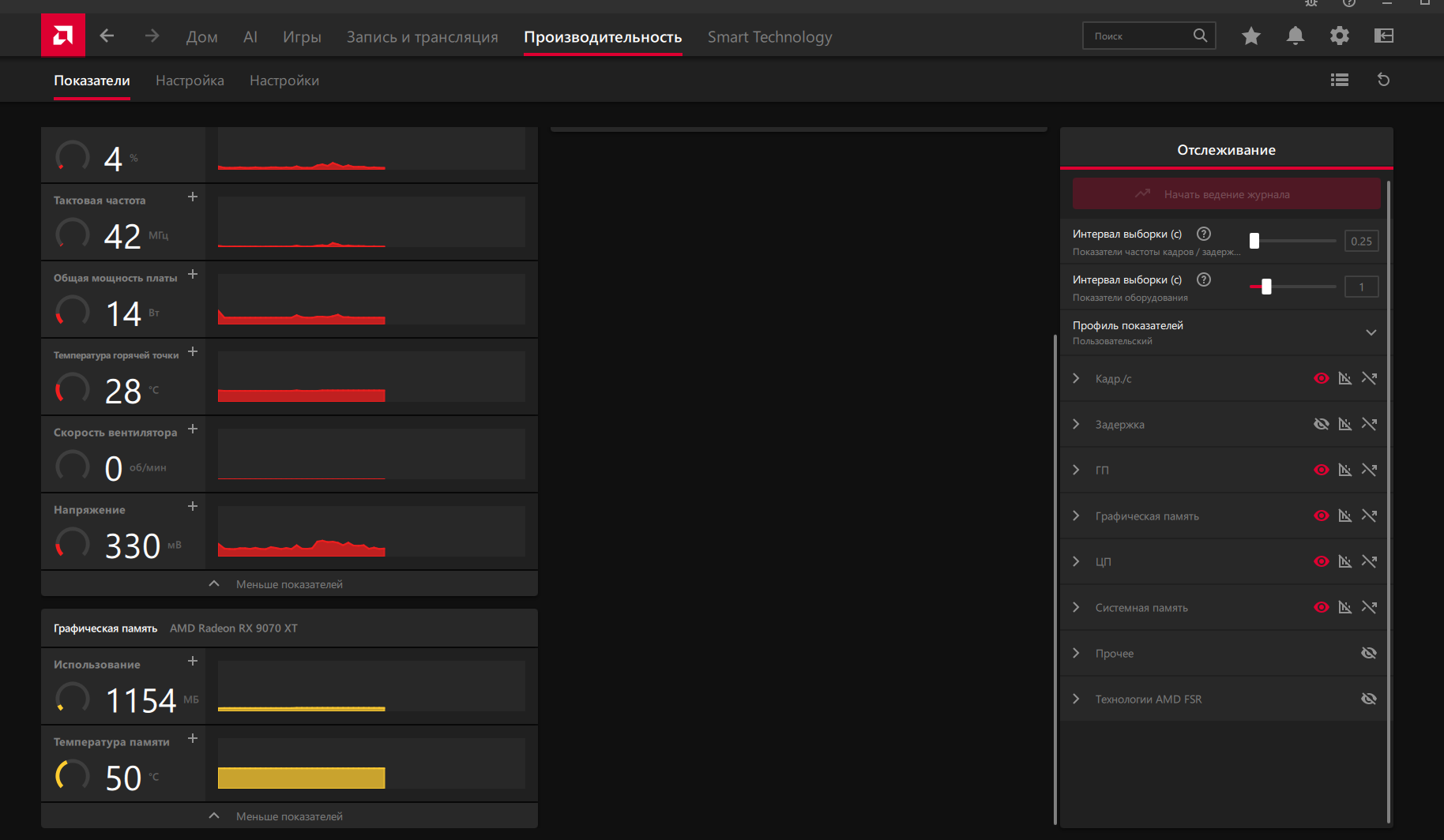Click overlay pin icon for Кадр./с
This screenshot has width=1444, height=840.
[x=1370, y=378]
